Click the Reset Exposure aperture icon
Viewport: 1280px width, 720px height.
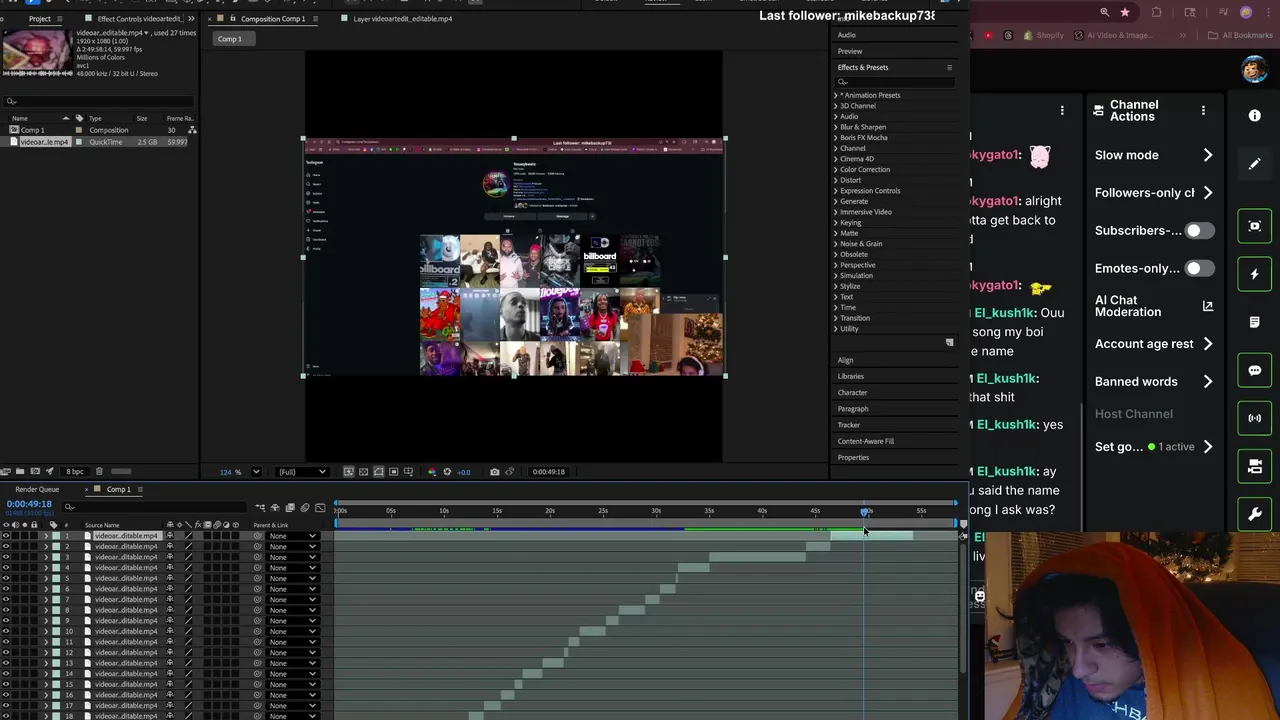click(447, 472)
